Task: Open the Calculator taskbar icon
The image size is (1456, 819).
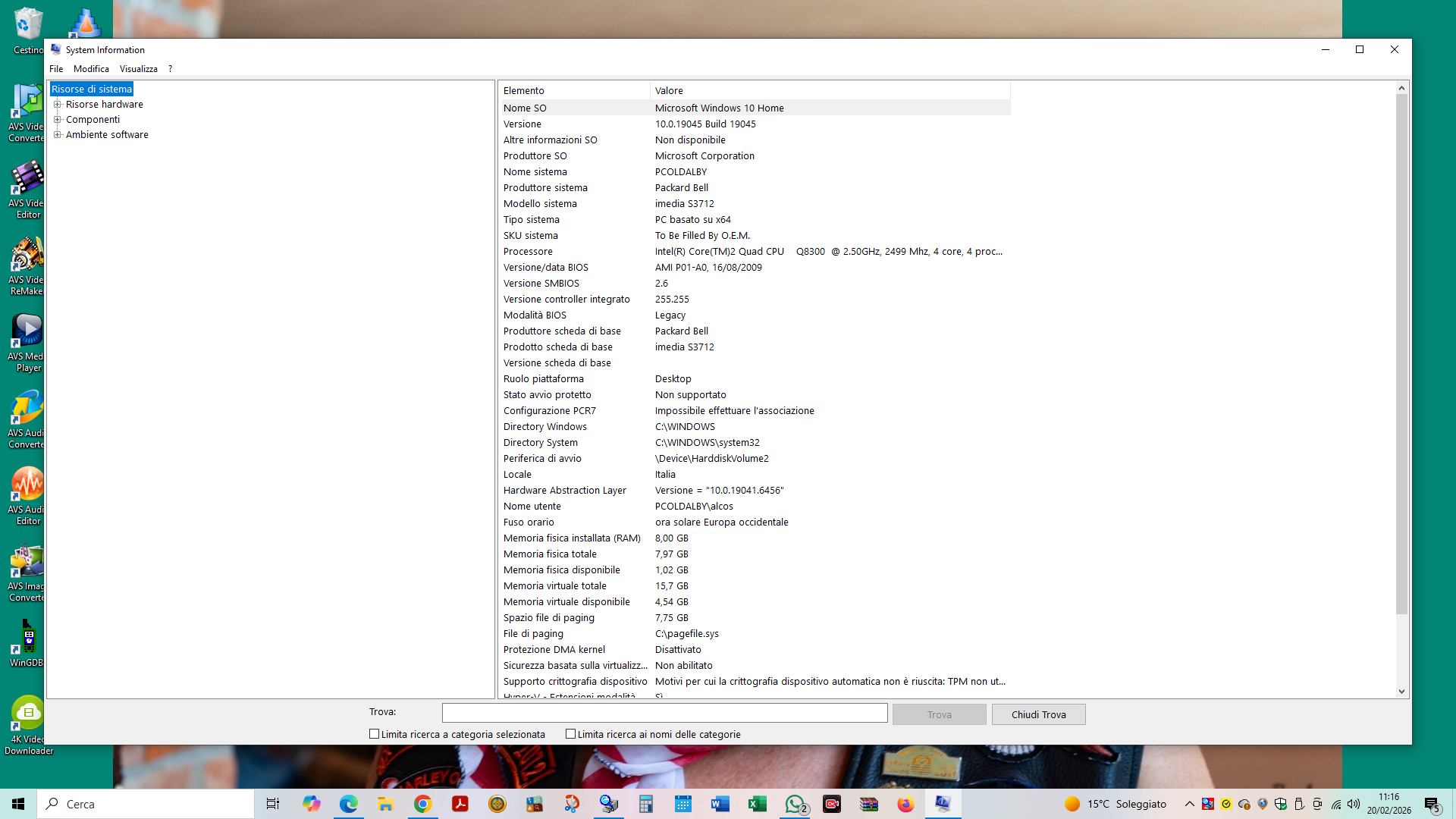Action: click(645, 804)
